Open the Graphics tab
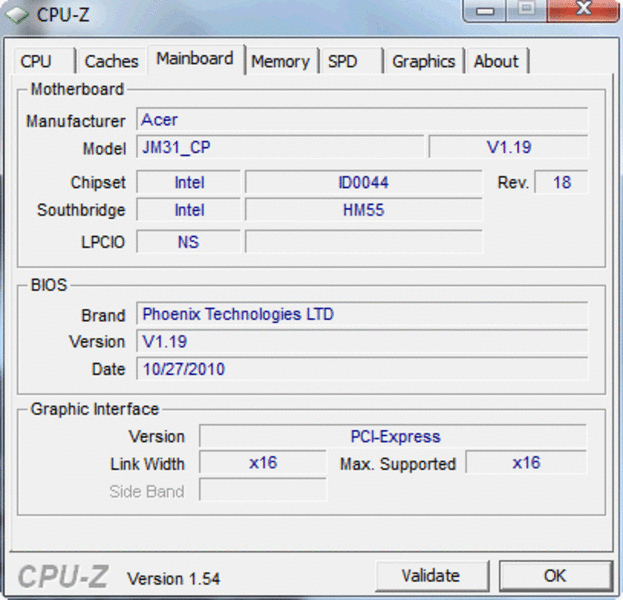 coord(424,61)
